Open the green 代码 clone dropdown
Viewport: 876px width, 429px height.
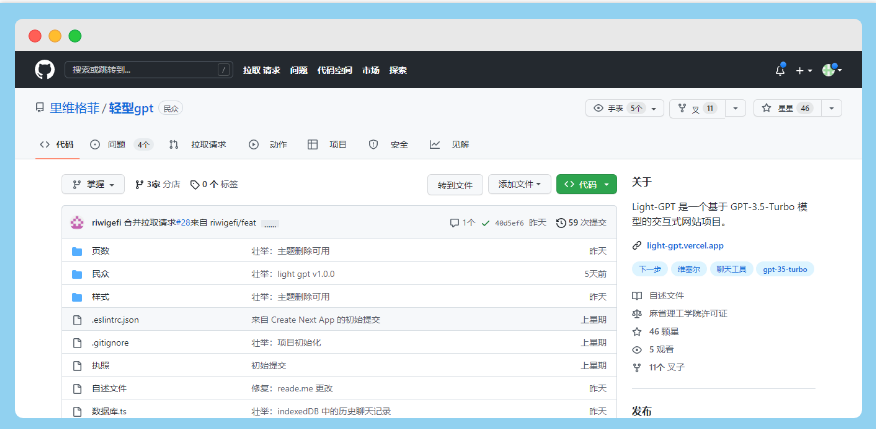(587, 184)
